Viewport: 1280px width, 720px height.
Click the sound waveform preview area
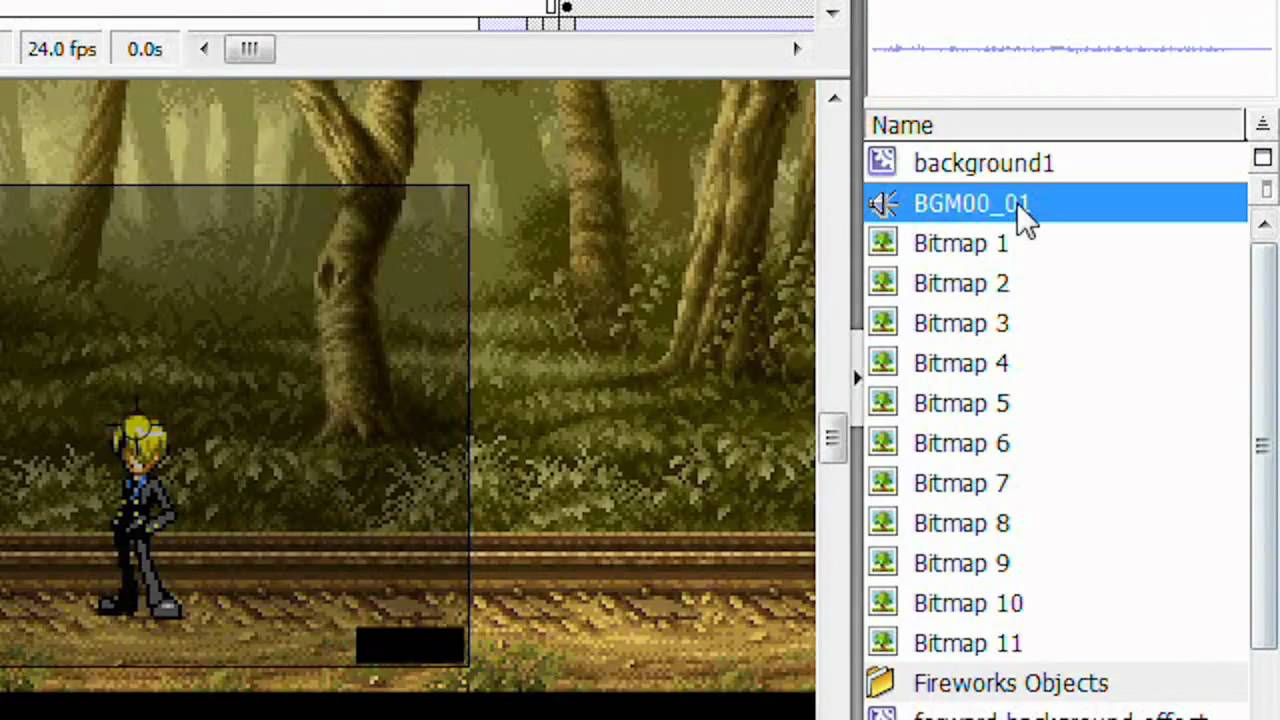pyautogui.click(x=1071, y=49)
